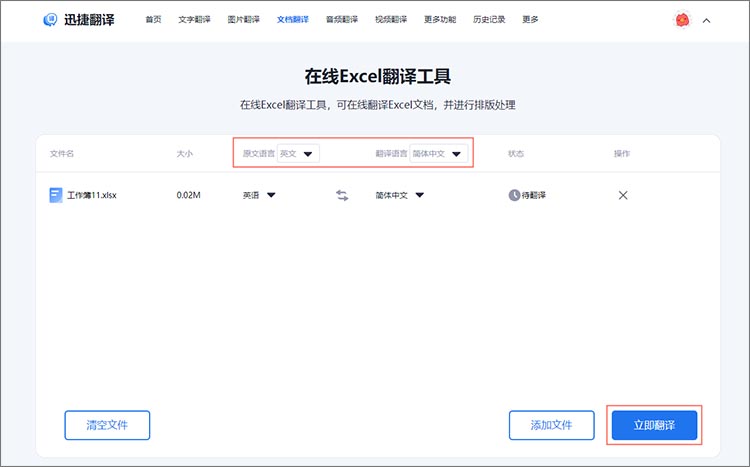
Task: Click the 清空文件 button
Action: 107,425
